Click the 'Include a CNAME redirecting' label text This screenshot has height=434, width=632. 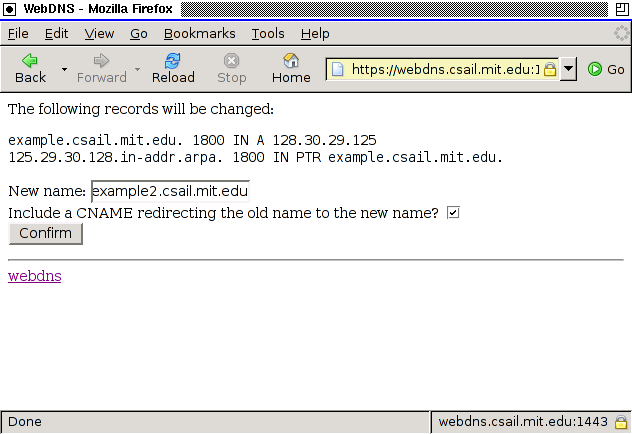point(223,213)
